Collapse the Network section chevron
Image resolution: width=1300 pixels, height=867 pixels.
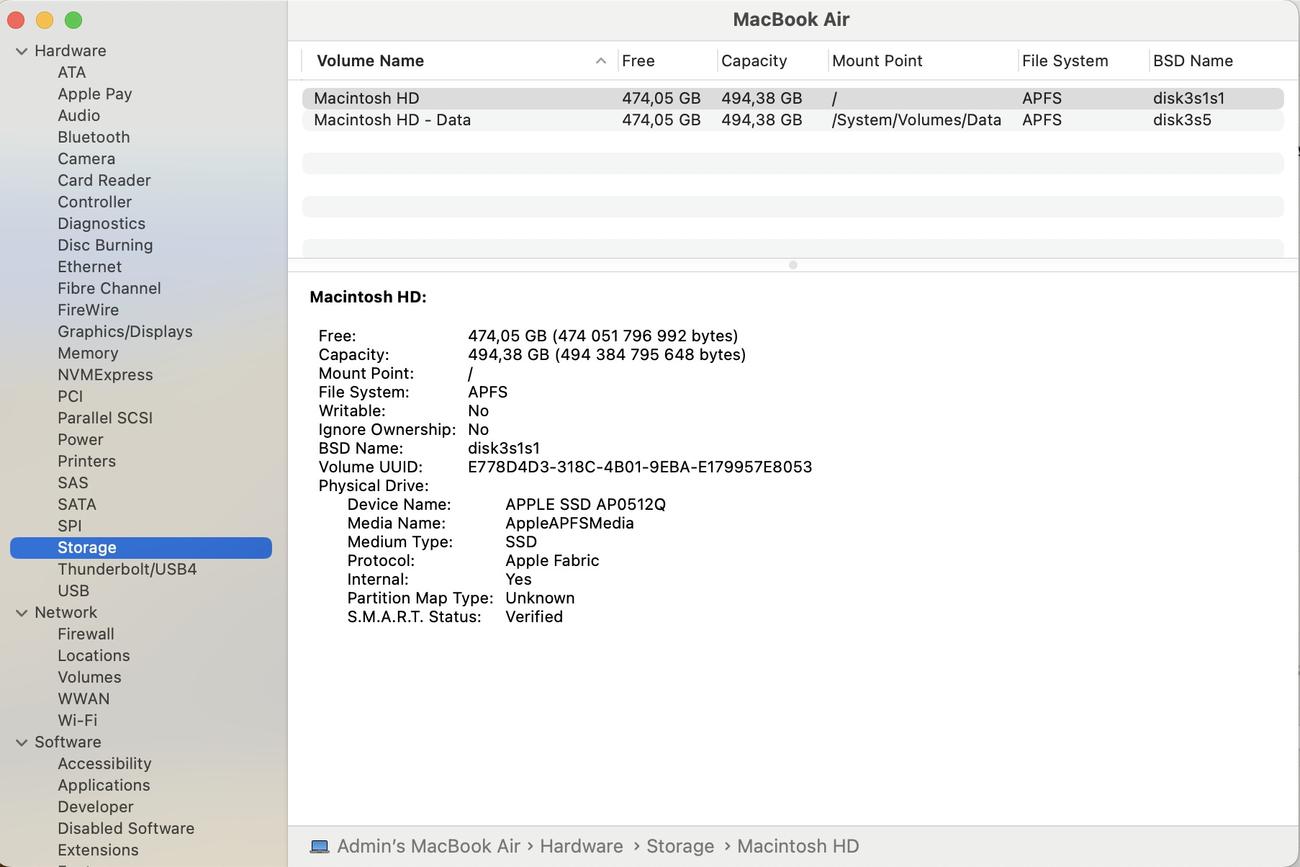click(22, 613)
